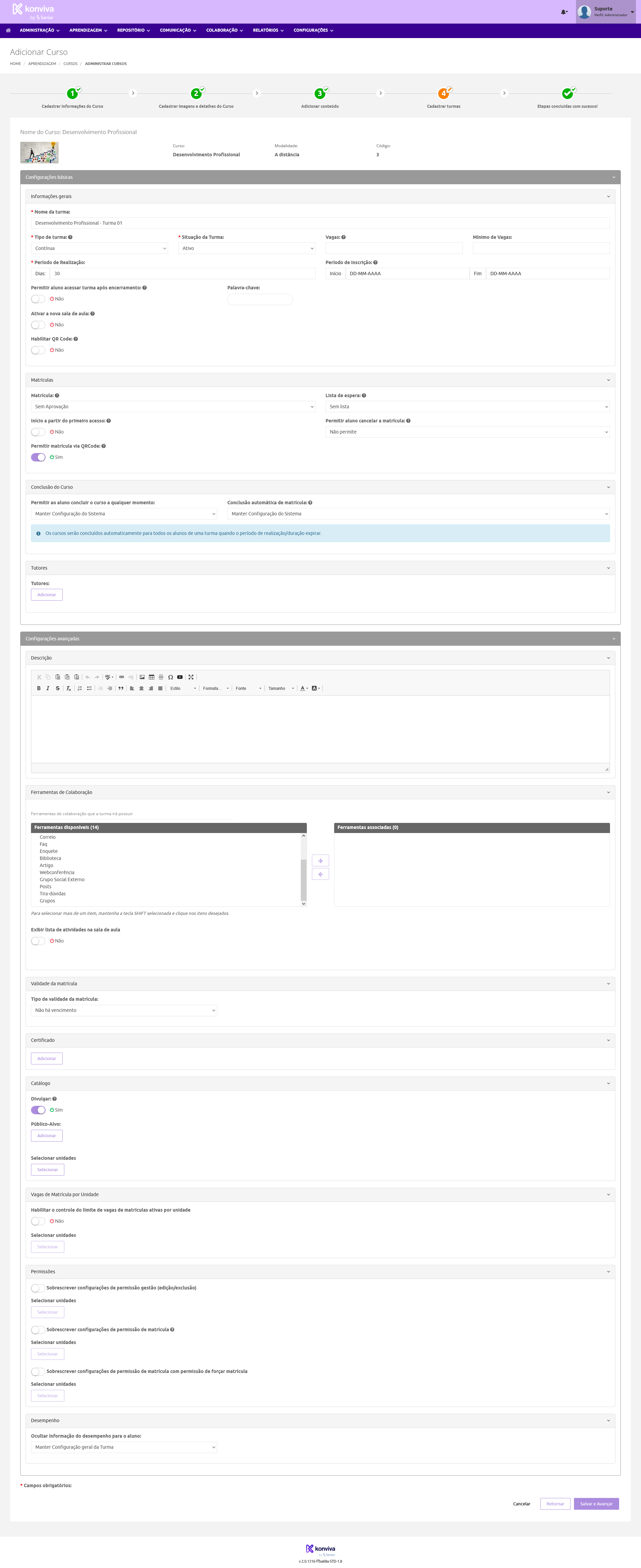Open the editor text color picker
Screen dimensions: 641x1568
click(x=303, y=689)
